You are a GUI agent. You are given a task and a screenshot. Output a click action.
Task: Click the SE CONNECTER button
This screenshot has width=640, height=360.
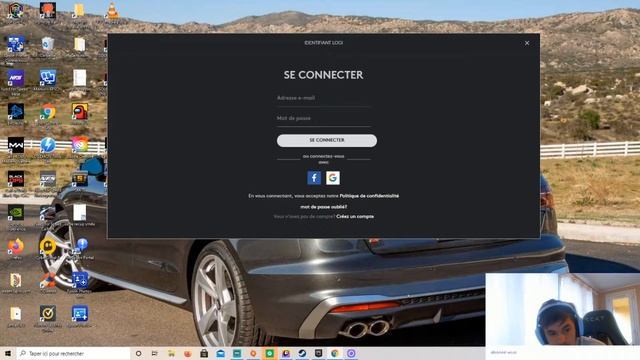coord(327,140)
